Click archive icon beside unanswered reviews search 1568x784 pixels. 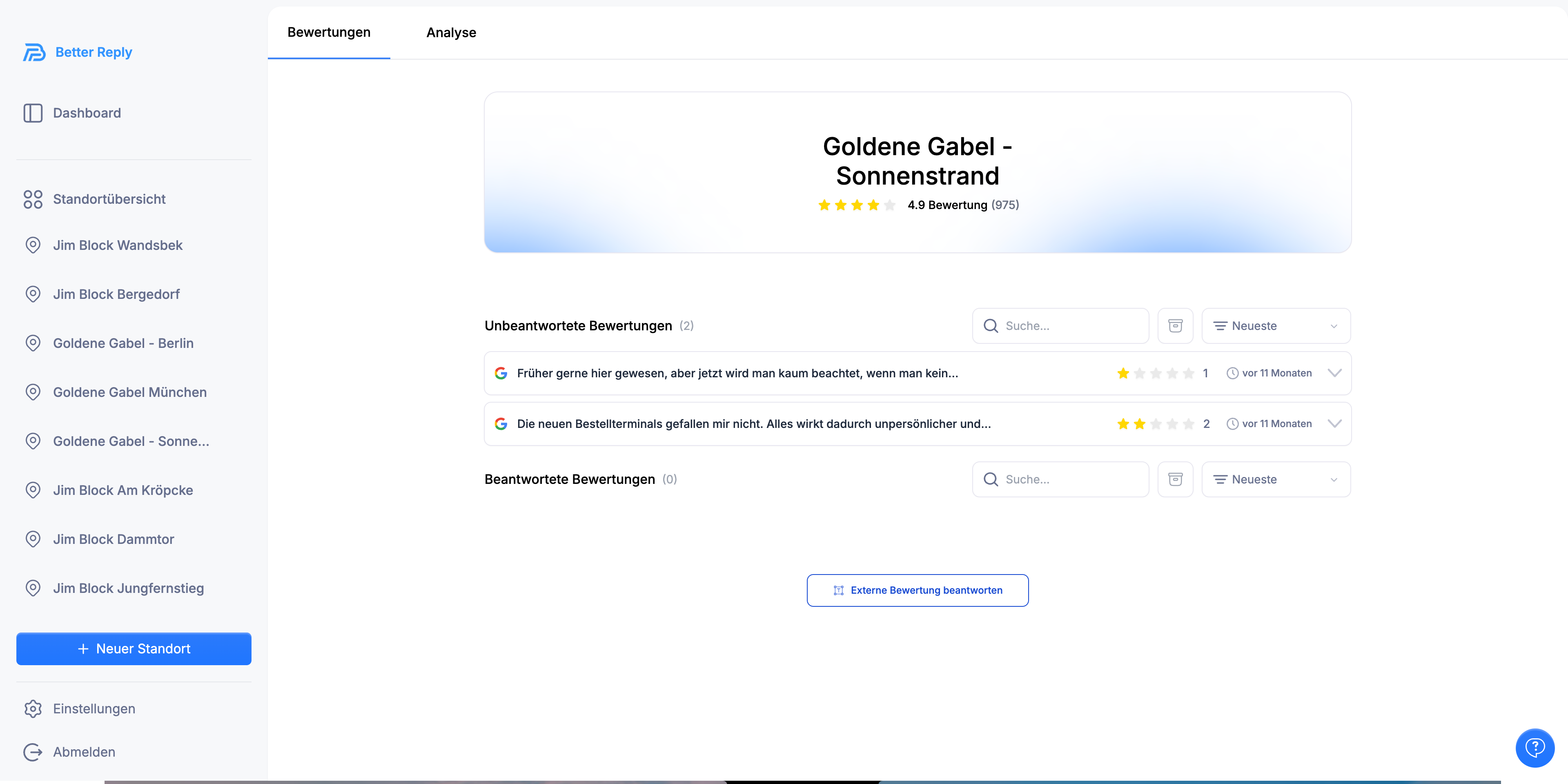point(1175,326)
